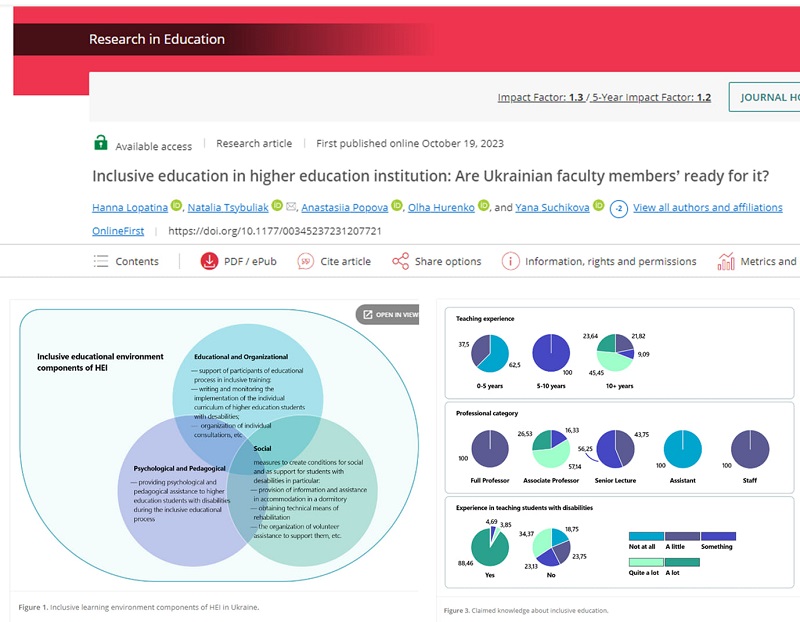800x622 pixels.
Task: Click the 'Professional category' heading
Action: coord(487,413)
